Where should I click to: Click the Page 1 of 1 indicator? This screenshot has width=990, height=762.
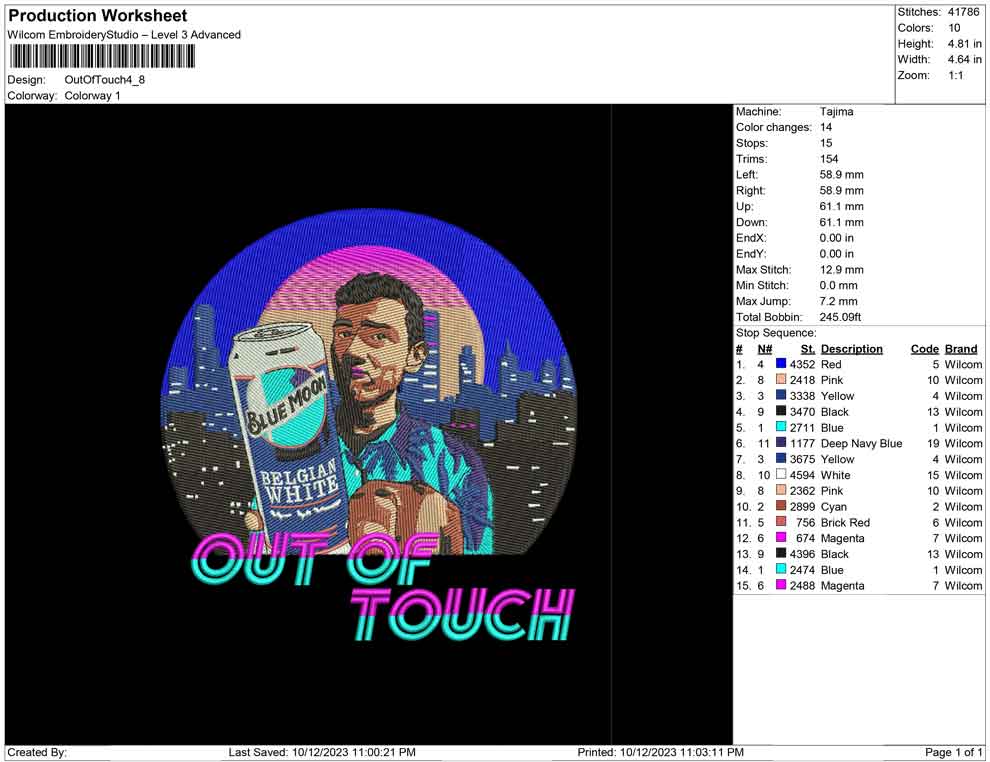[x=953, y=753]
